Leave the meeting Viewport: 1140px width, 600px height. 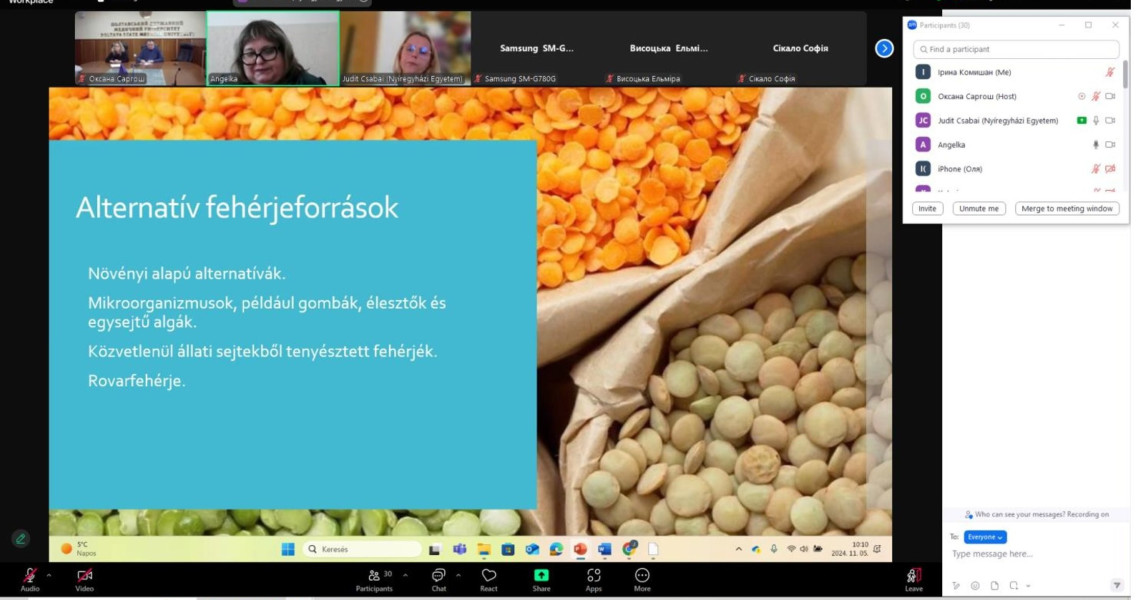pyautogui.click(x=914, y=579)
